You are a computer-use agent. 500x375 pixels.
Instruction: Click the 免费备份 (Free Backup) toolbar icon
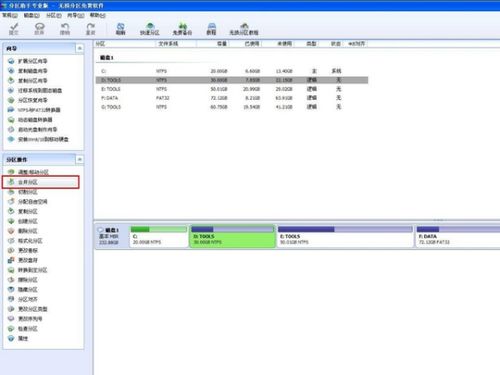[x=182, y=29]
